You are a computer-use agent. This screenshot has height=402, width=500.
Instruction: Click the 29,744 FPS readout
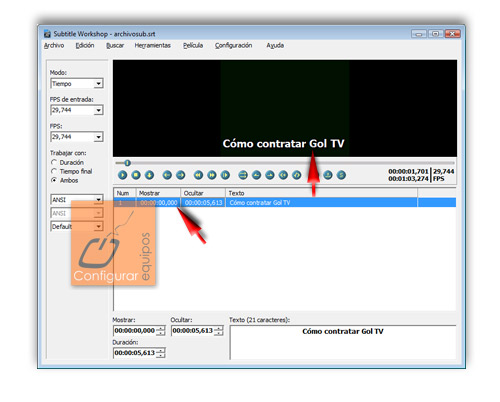[444, 175]
